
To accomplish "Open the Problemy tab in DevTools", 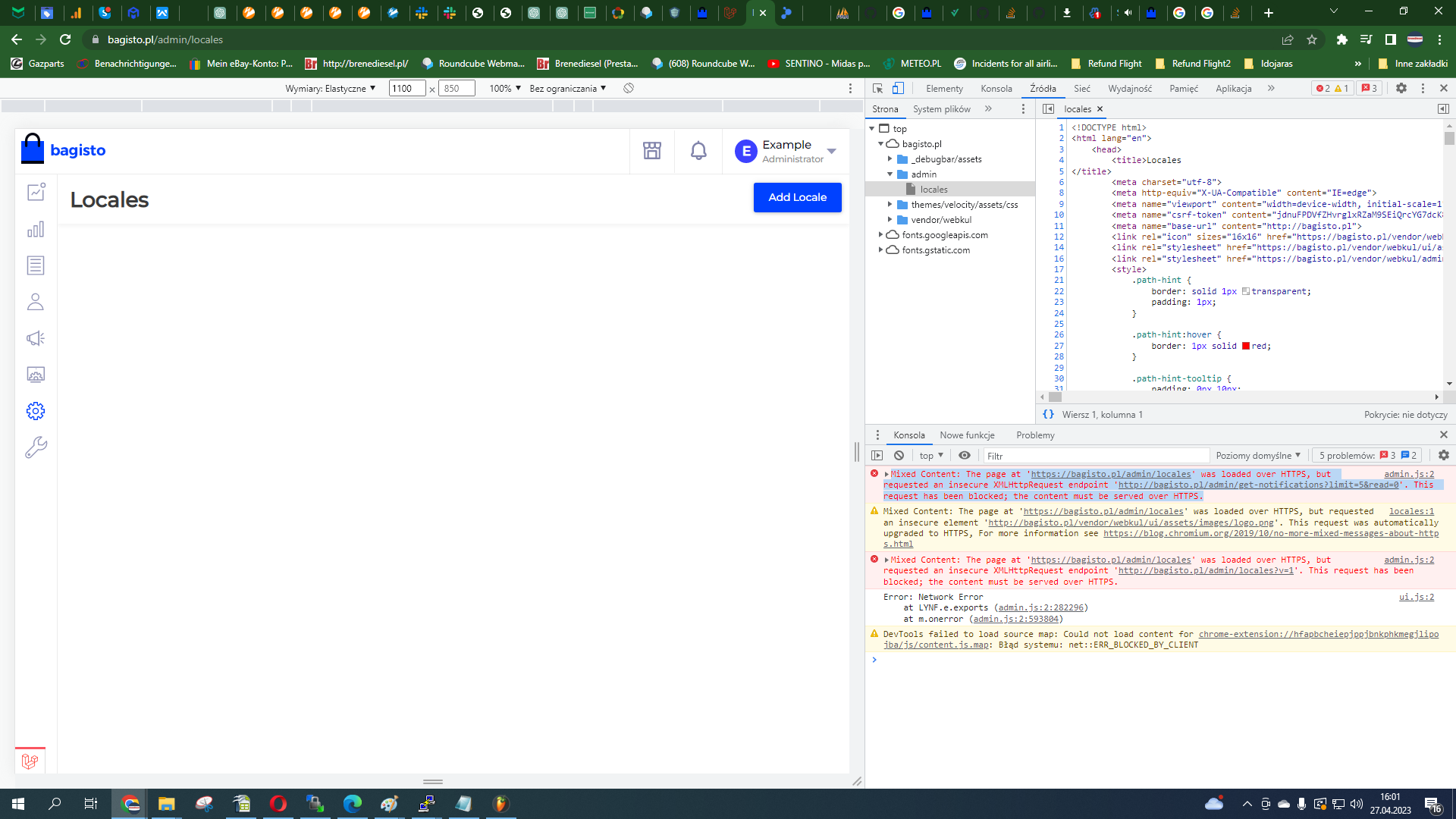I will 1036,435.
